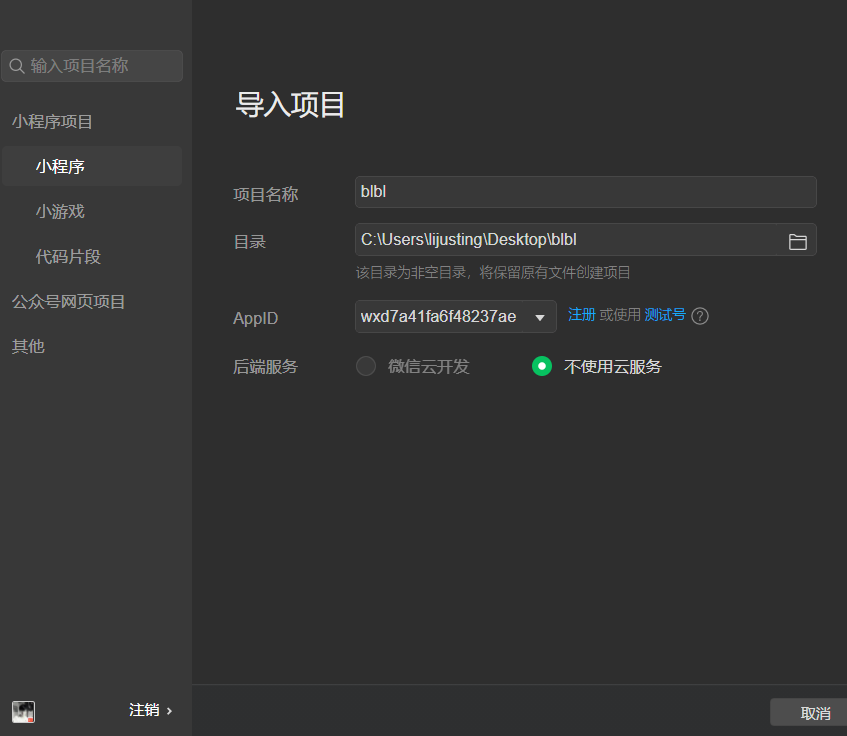
Task: Select the 微信云开发 radio button
Action: (x=366, y=366)
